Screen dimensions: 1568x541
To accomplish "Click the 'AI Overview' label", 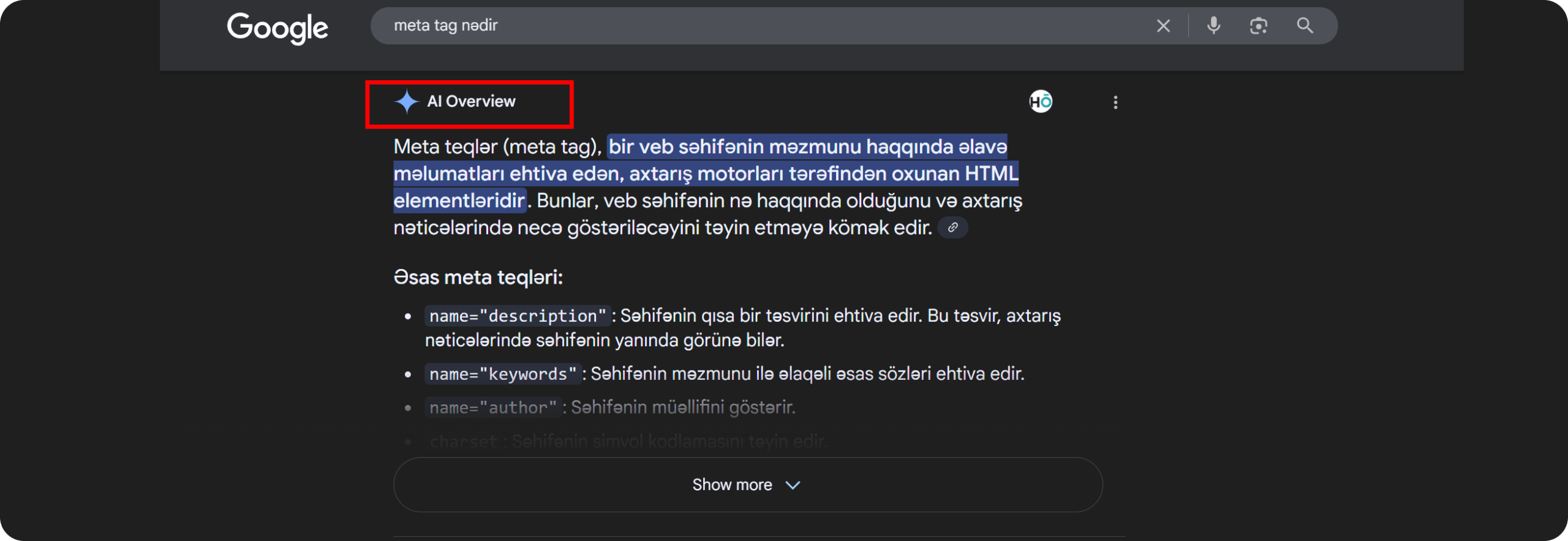I will (471, 101).
